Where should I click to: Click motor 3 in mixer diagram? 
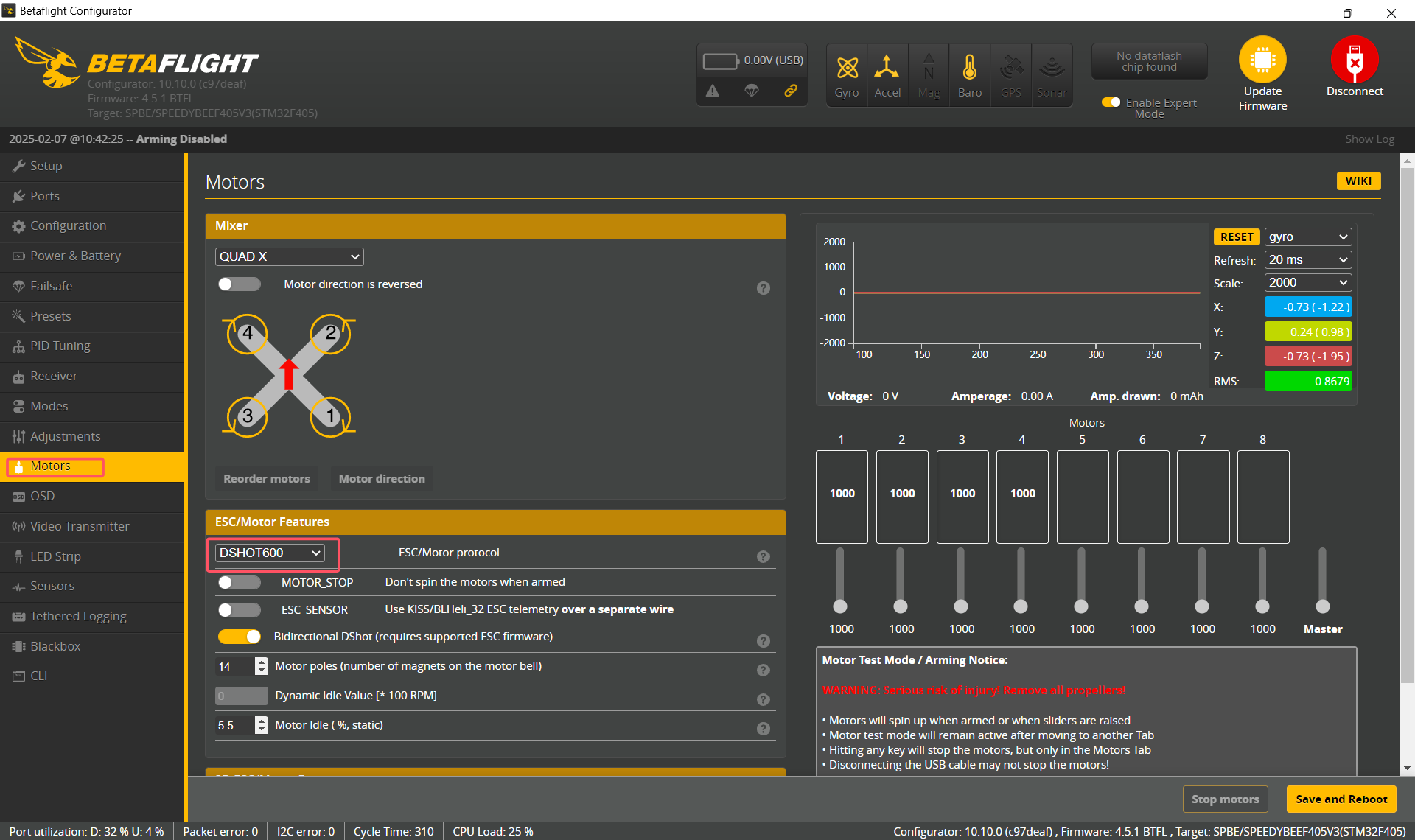tap(247, 417)
